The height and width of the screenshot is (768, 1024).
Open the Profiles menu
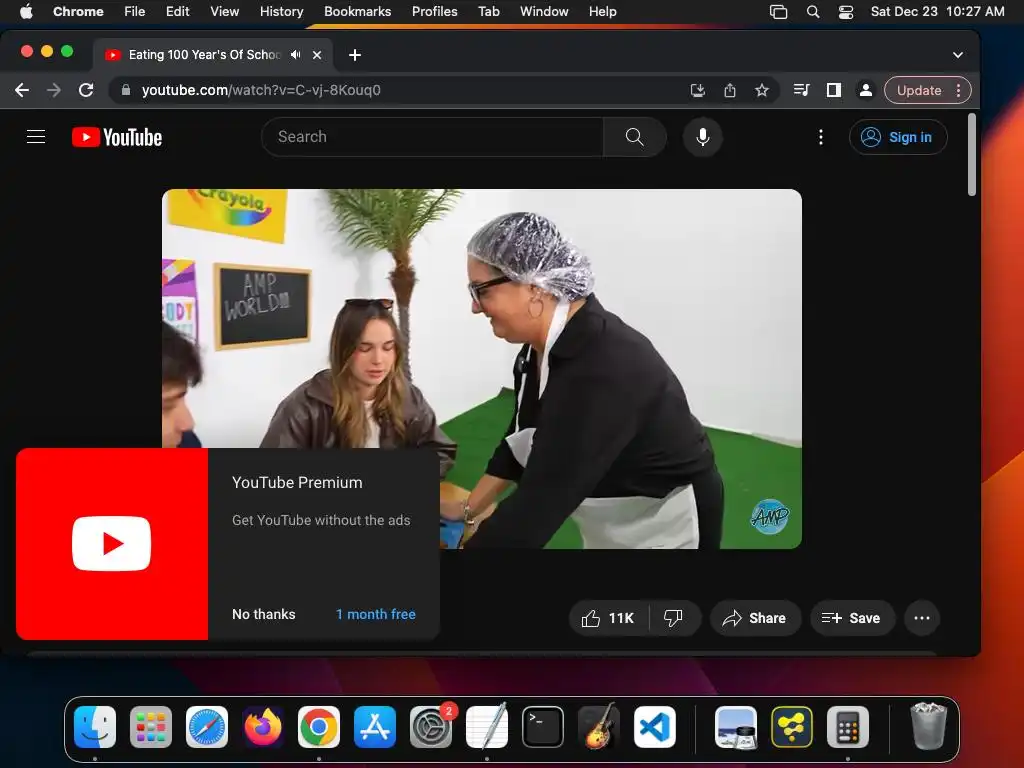coord(434,12)
